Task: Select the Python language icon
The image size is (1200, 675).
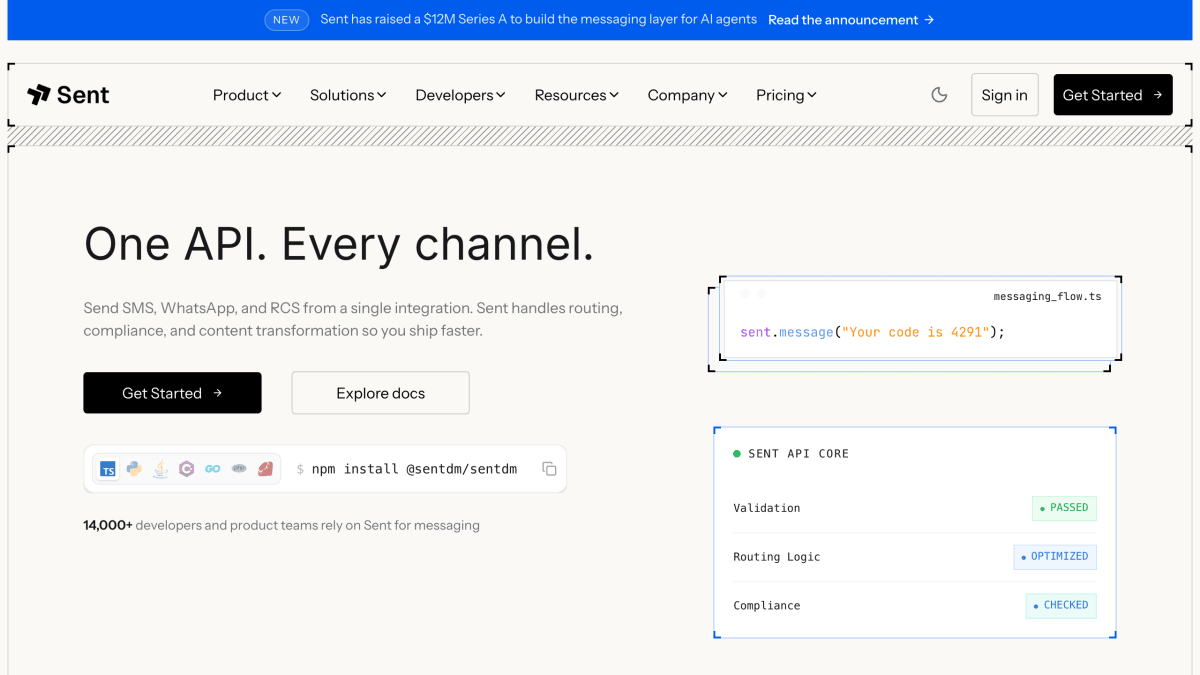Action: click(134, 469)
